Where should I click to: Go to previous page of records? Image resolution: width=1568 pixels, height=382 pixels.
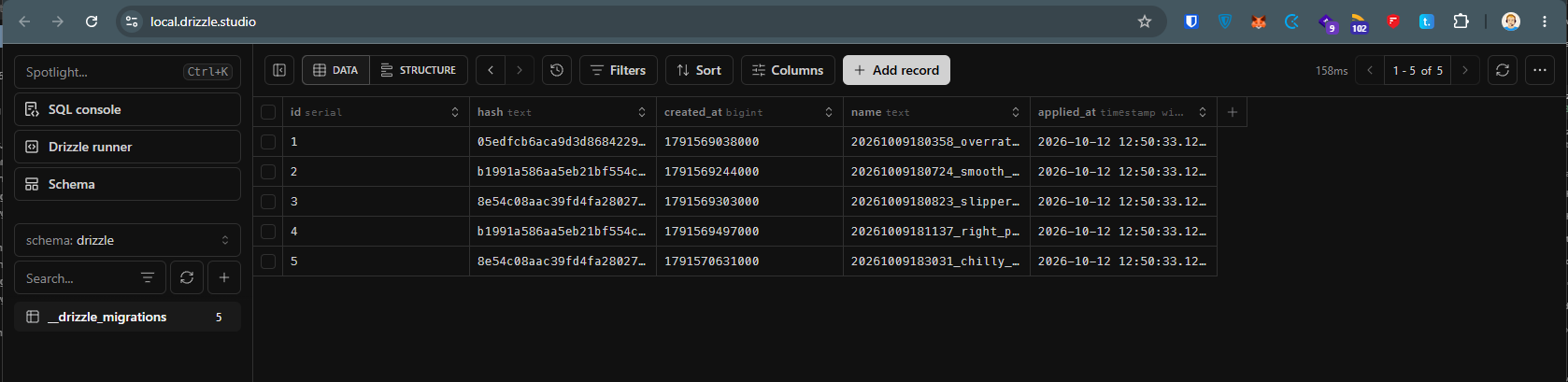coord(1370,70)
